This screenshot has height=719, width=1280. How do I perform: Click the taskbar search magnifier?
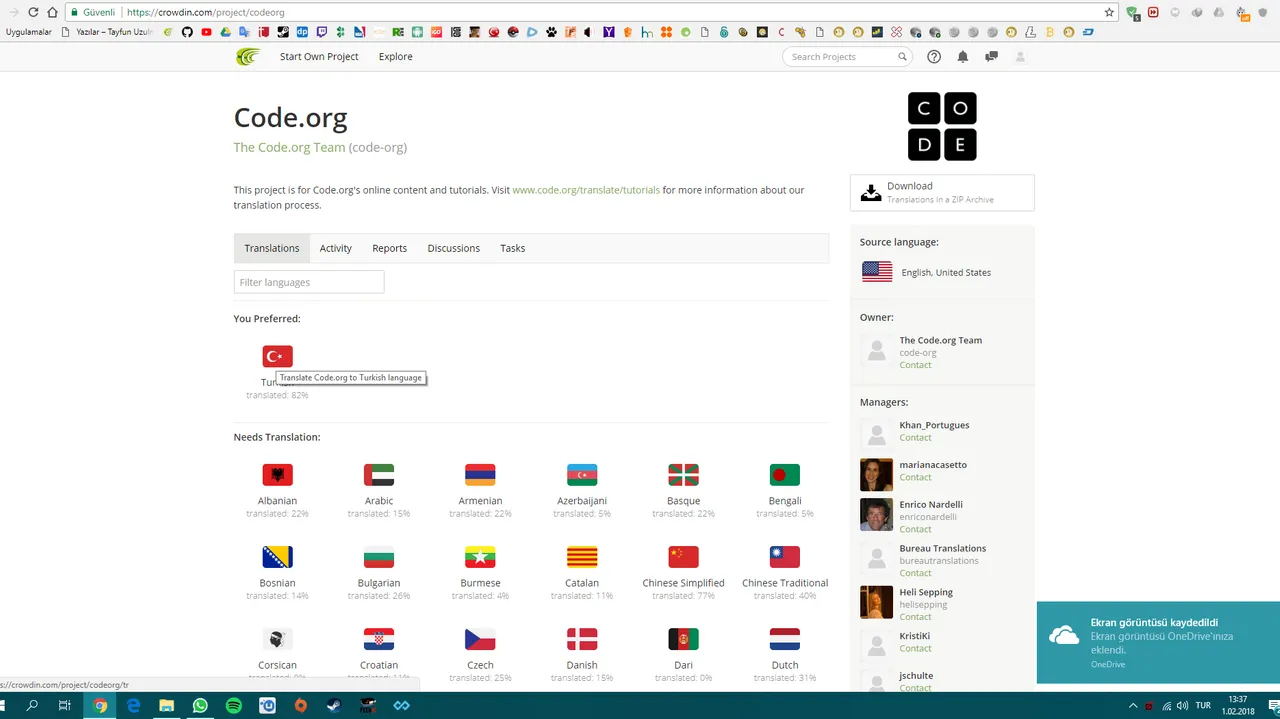(x=32, y=705)
